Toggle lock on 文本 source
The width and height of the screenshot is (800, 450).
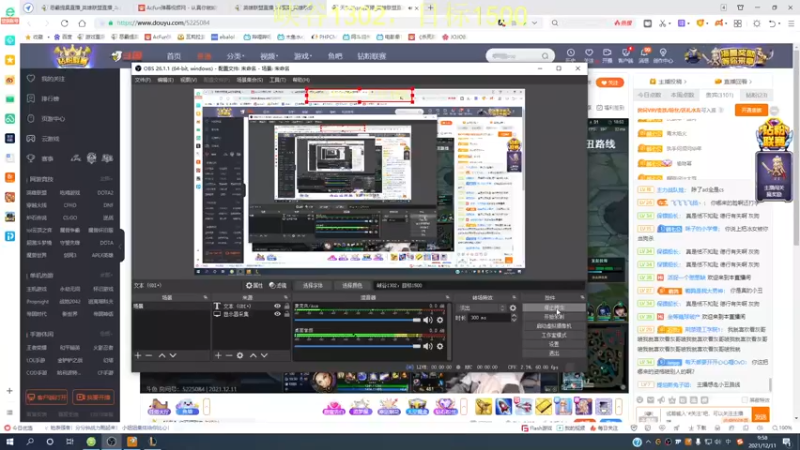click(287, 306)
